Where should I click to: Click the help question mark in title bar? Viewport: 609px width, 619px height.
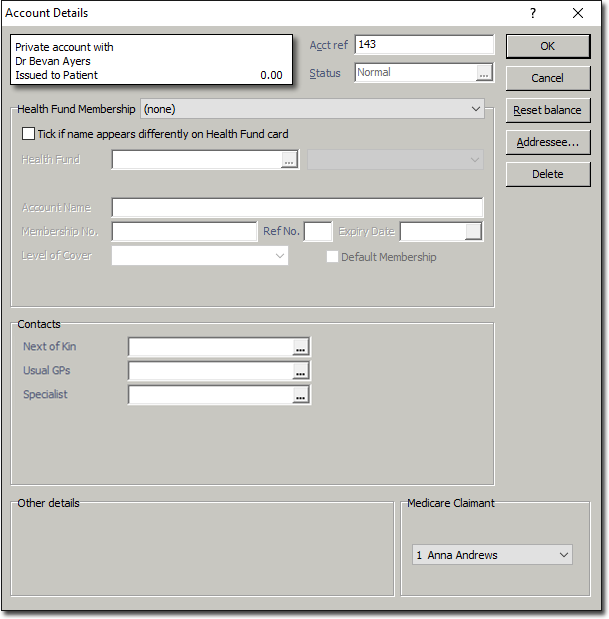point(532,13)
